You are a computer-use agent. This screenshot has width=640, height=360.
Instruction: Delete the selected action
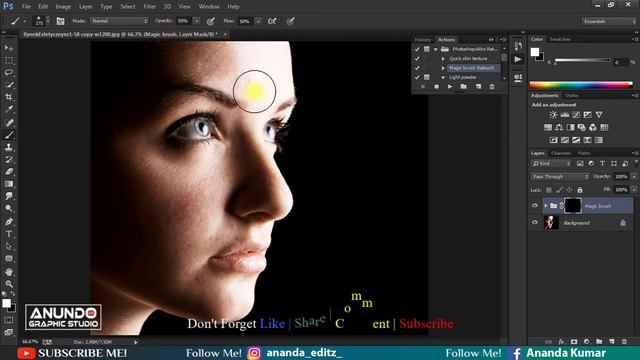click(x=492, y=87)
